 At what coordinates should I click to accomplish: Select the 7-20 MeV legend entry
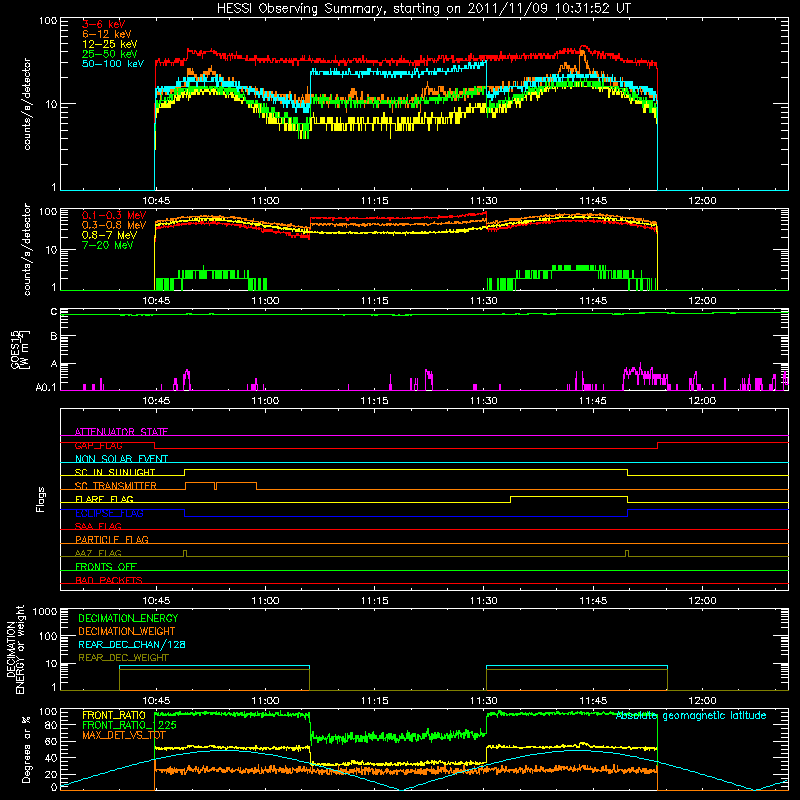tap(108, 245)
